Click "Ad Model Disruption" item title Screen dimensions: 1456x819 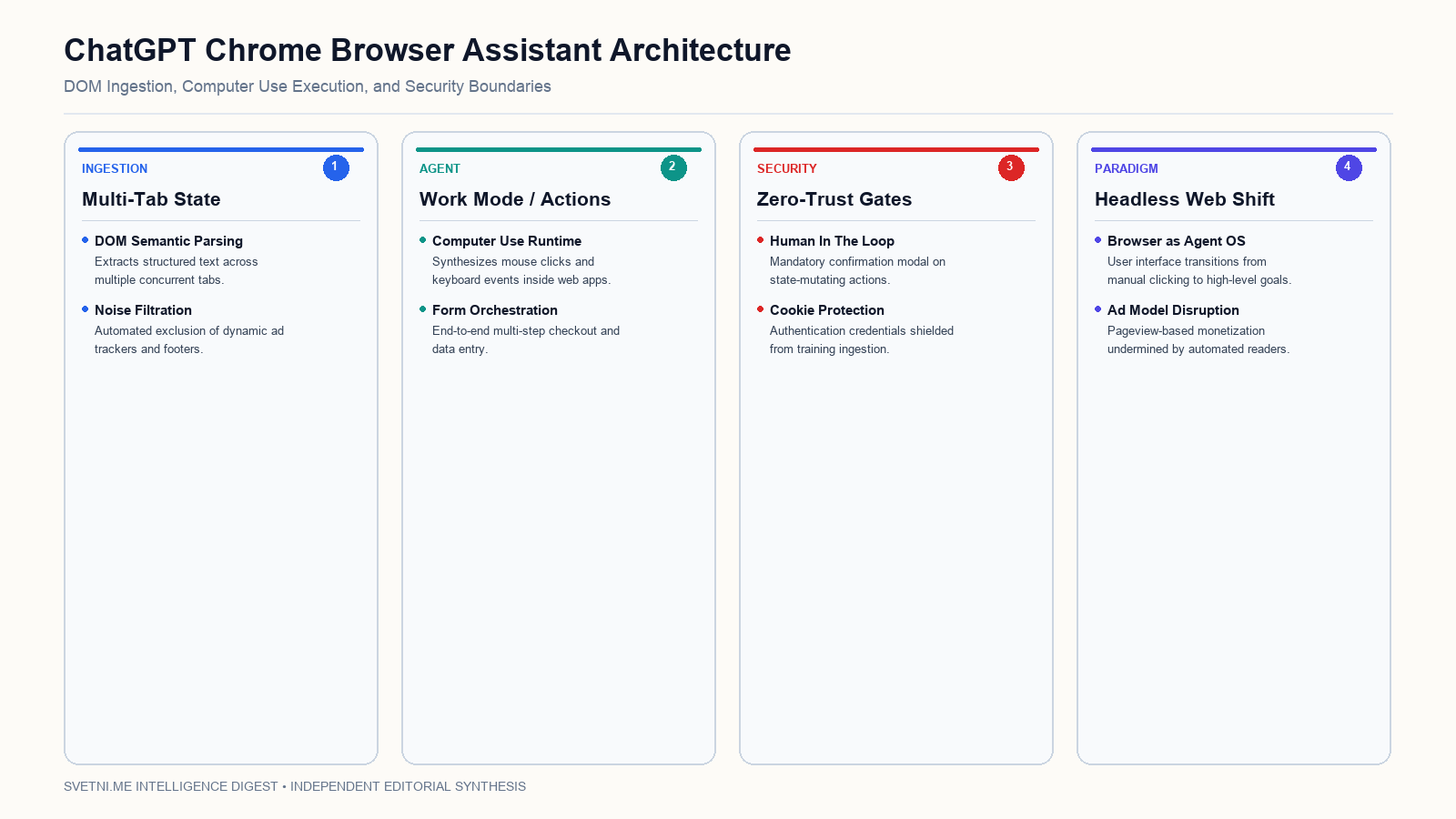pos(1173,310)
